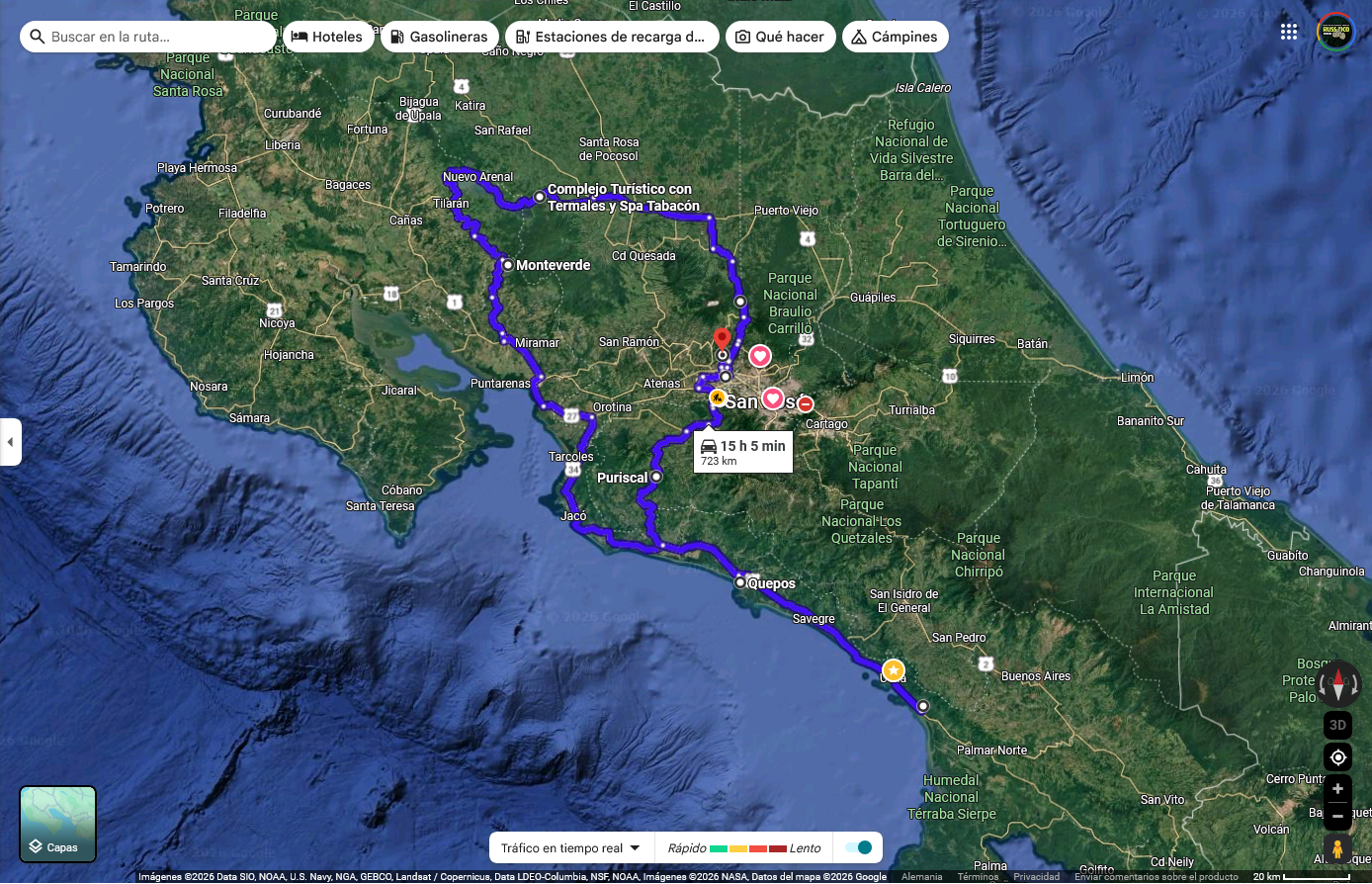Click the compass to reset north
Viewport: 1372px width, 884px height.
coord(1337,683)
